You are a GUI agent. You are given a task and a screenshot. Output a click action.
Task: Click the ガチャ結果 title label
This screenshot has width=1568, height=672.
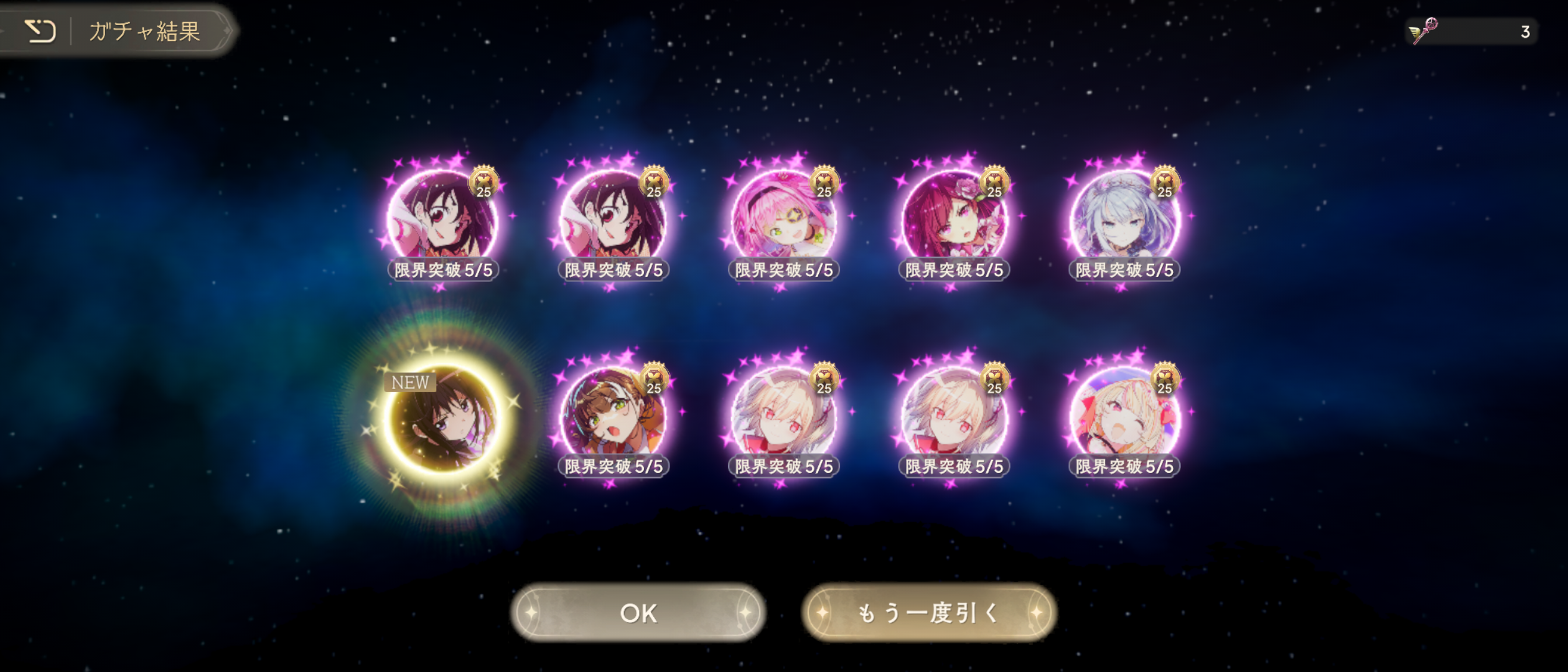click(x=144, y=31)
